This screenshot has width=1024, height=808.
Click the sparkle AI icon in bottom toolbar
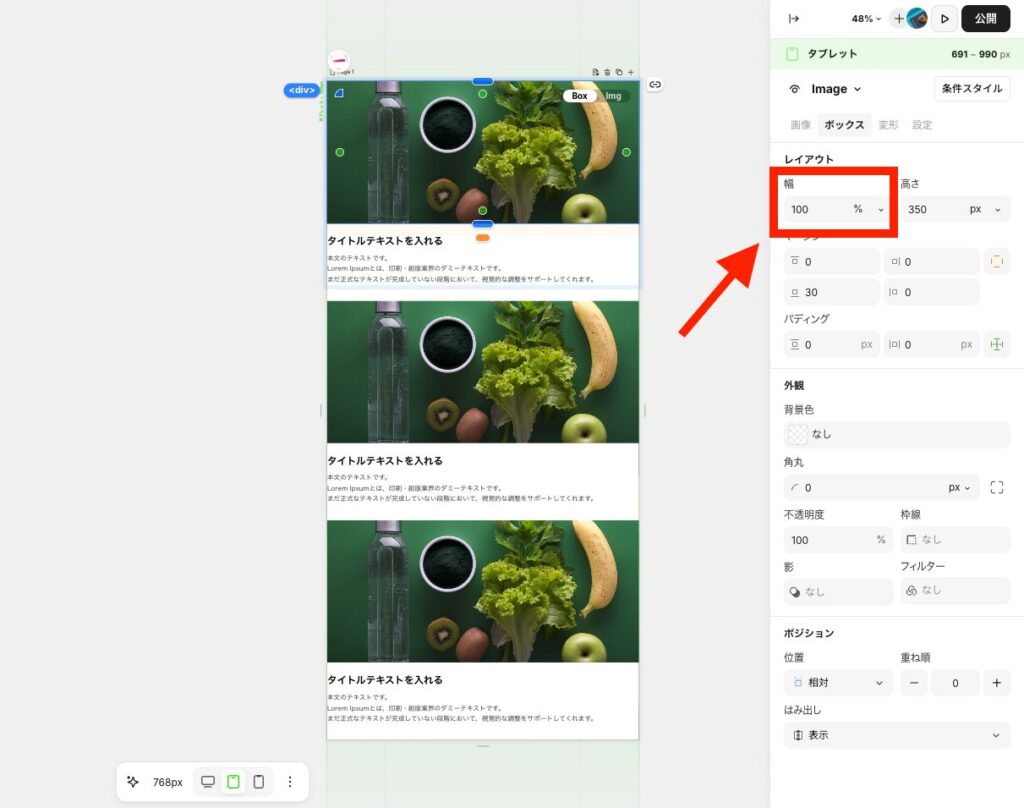point(133,782)
